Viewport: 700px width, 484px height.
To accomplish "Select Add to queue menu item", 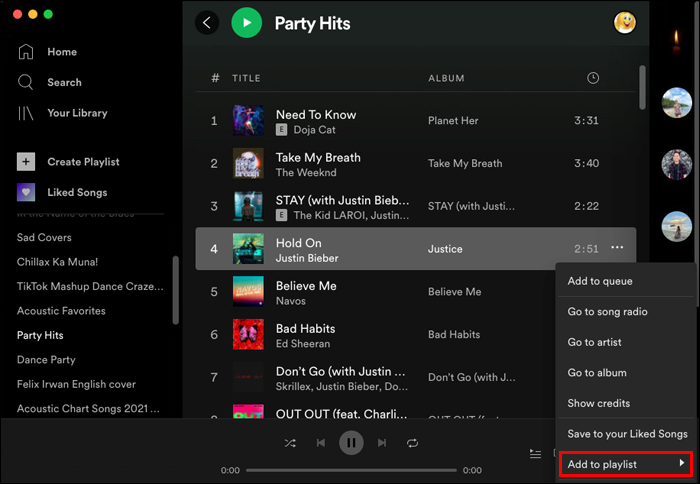I will coord(600,282).
